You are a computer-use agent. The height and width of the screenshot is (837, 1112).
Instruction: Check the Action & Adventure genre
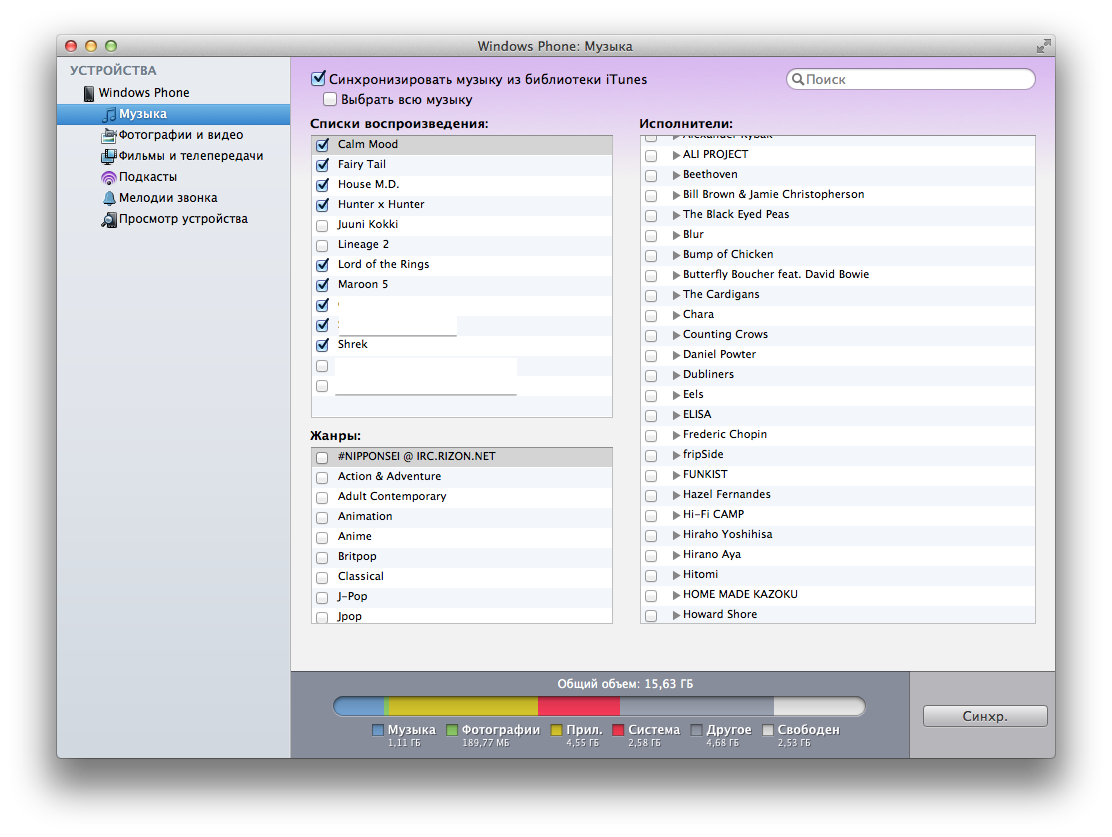(x=322, y=477)
